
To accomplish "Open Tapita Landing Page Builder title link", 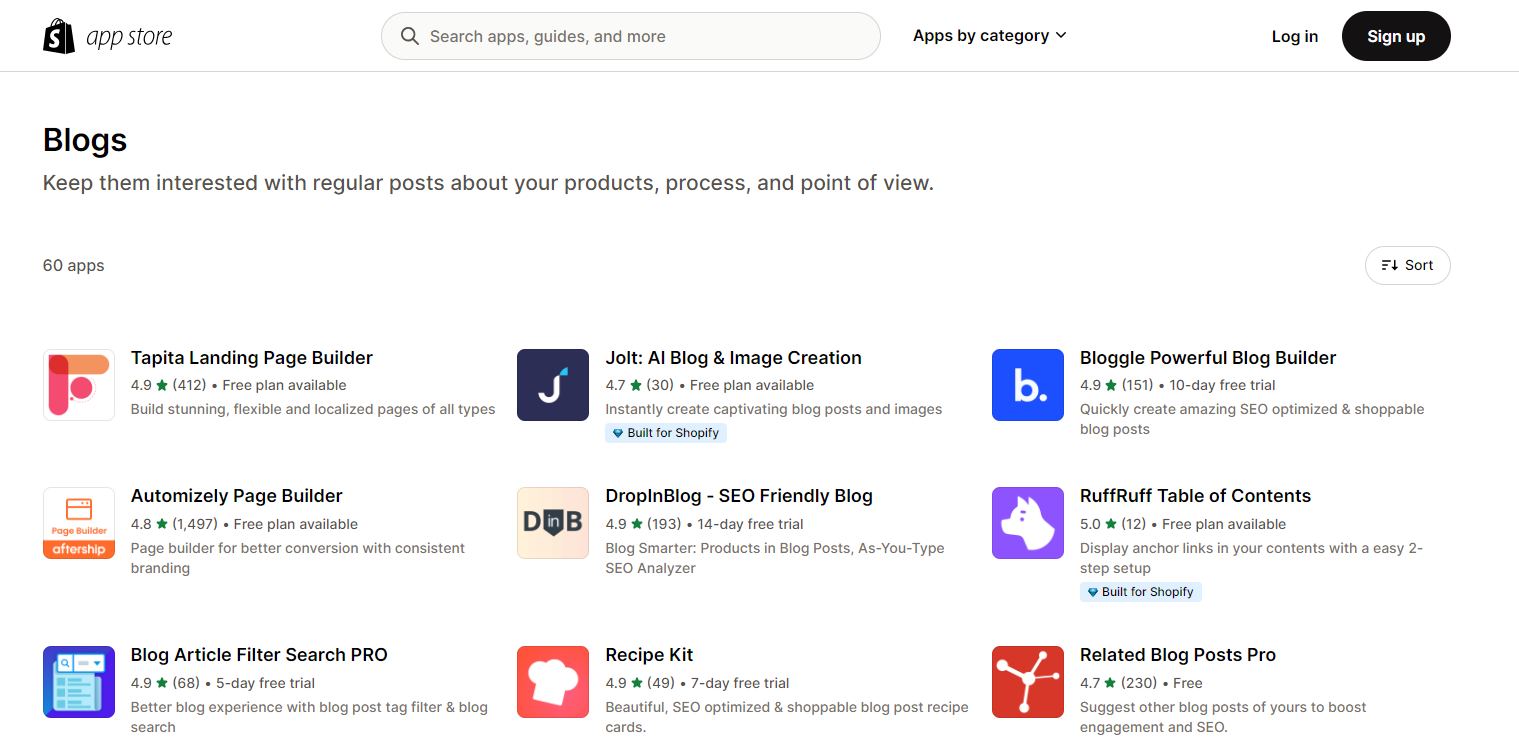I will pyautogui.click(x=252, y=358).
